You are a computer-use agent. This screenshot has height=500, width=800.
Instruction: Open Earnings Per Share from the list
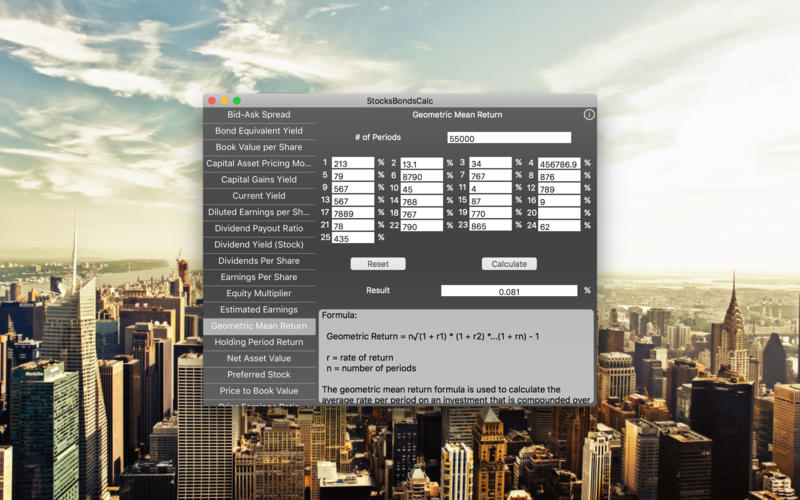click(259, 277)
